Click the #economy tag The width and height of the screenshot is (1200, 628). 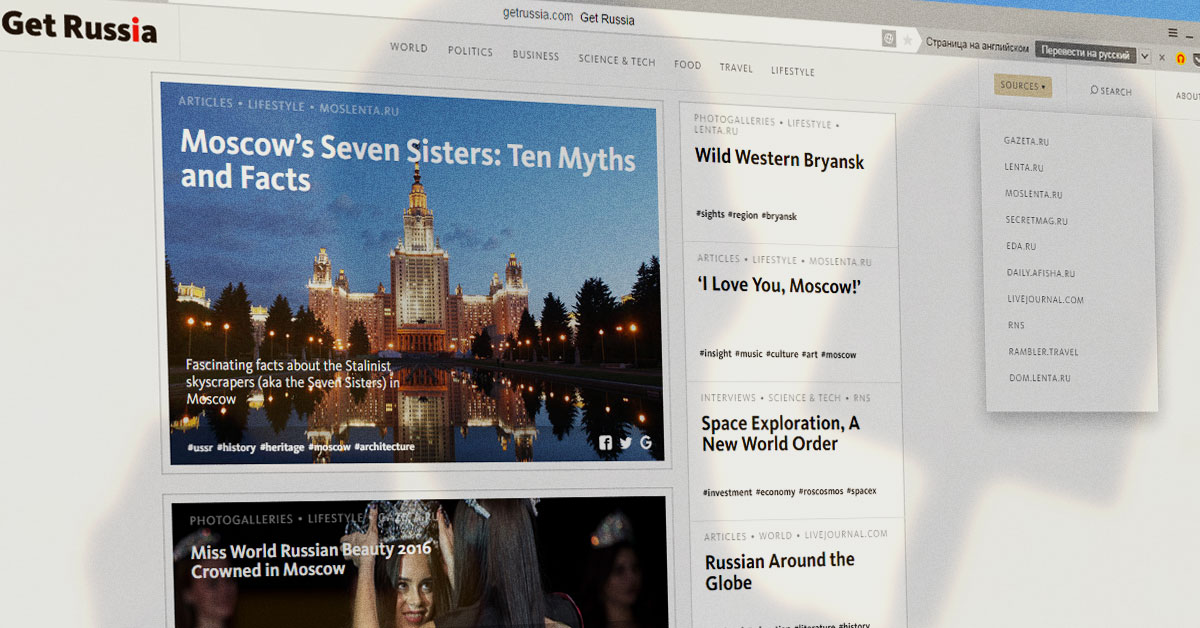[x=775, y=492]
